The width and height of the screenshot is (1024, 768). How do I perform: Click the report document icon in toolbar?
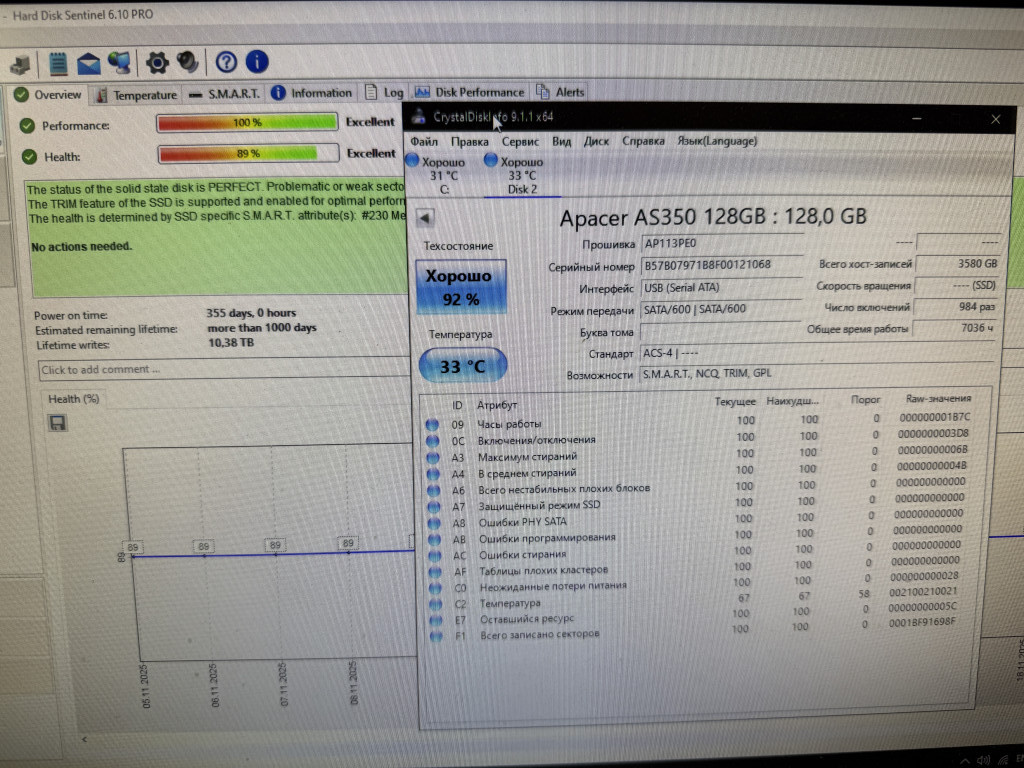[58, 63]
